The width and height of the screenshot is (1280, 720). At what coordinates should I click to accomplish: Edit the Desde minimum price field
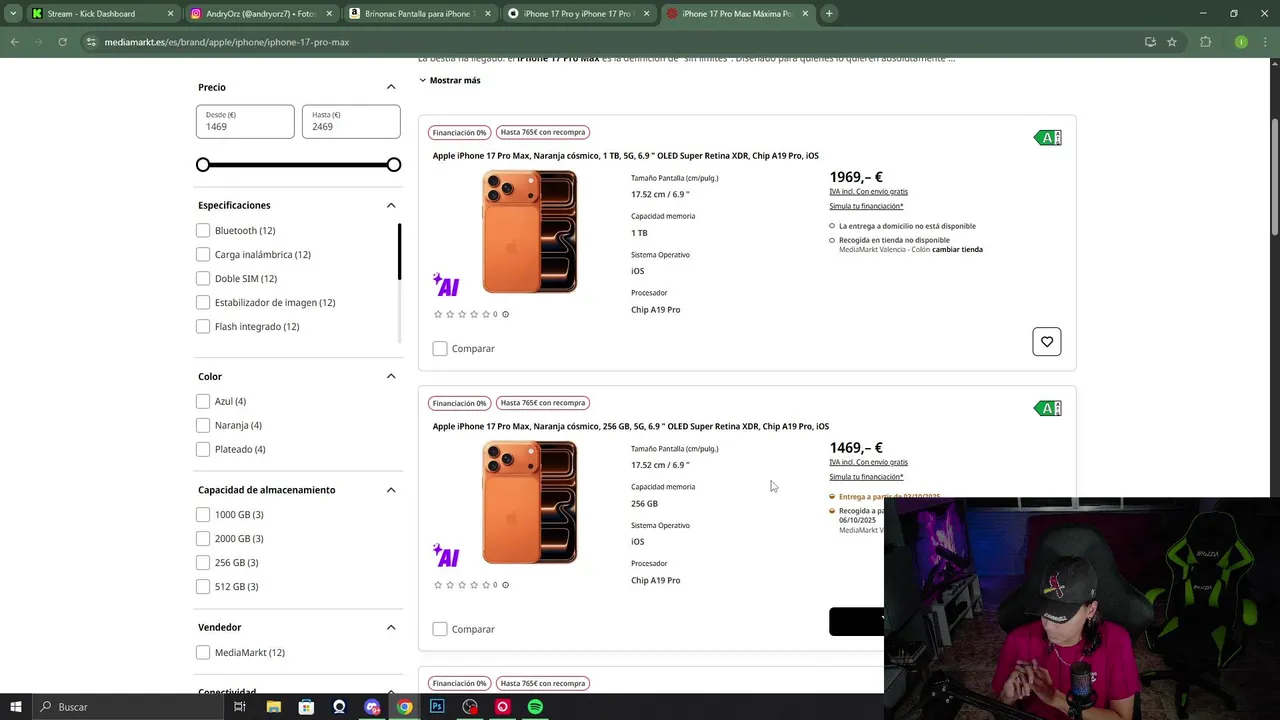pos(245,121)
